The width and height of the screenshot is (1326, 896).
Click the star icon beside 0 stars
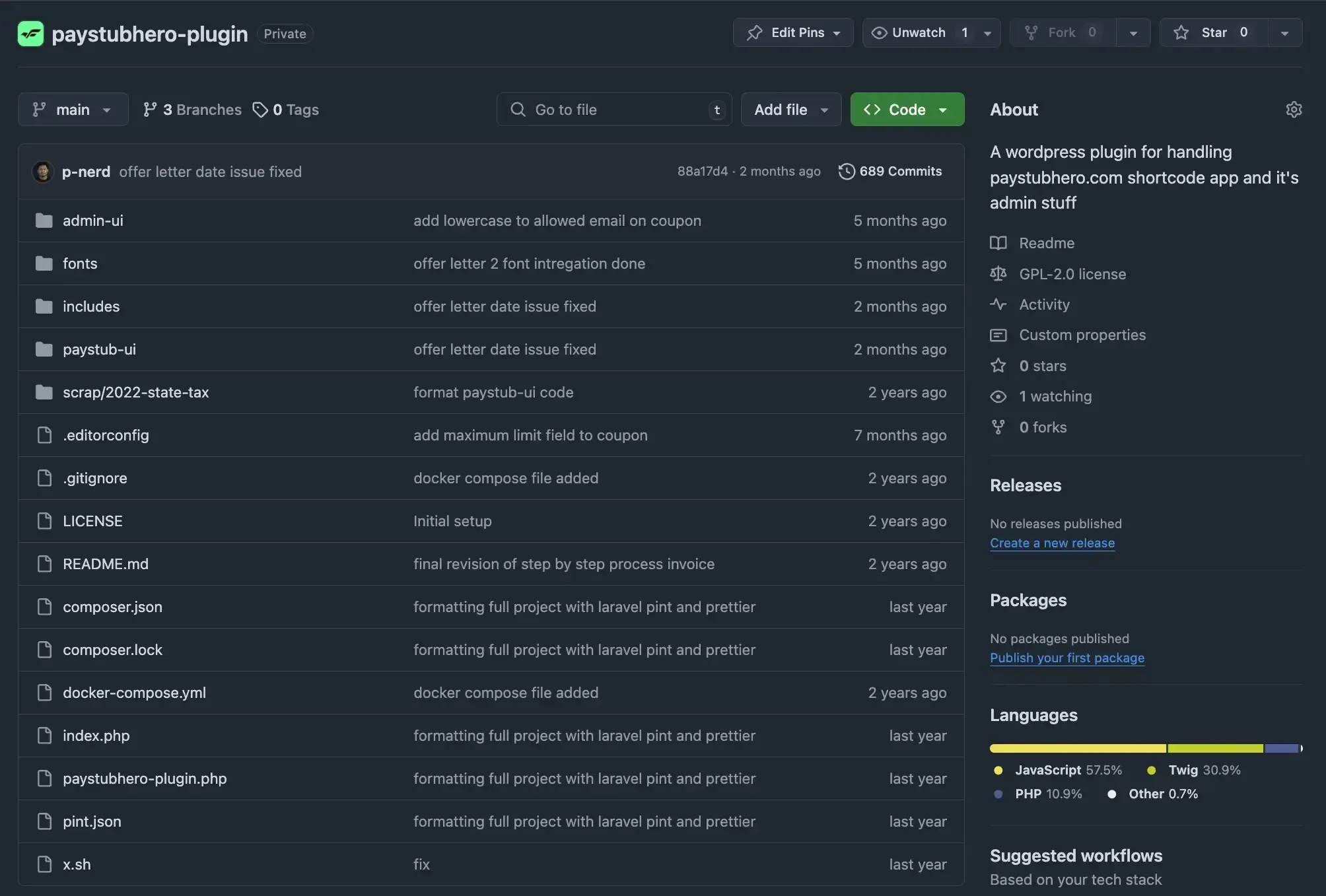[x=998, y=365]
